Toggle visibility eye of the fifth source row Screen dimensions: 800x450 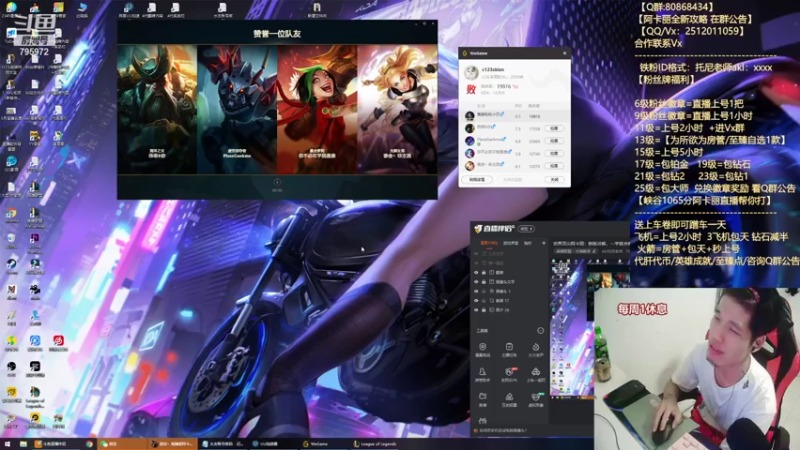point(477,291)
